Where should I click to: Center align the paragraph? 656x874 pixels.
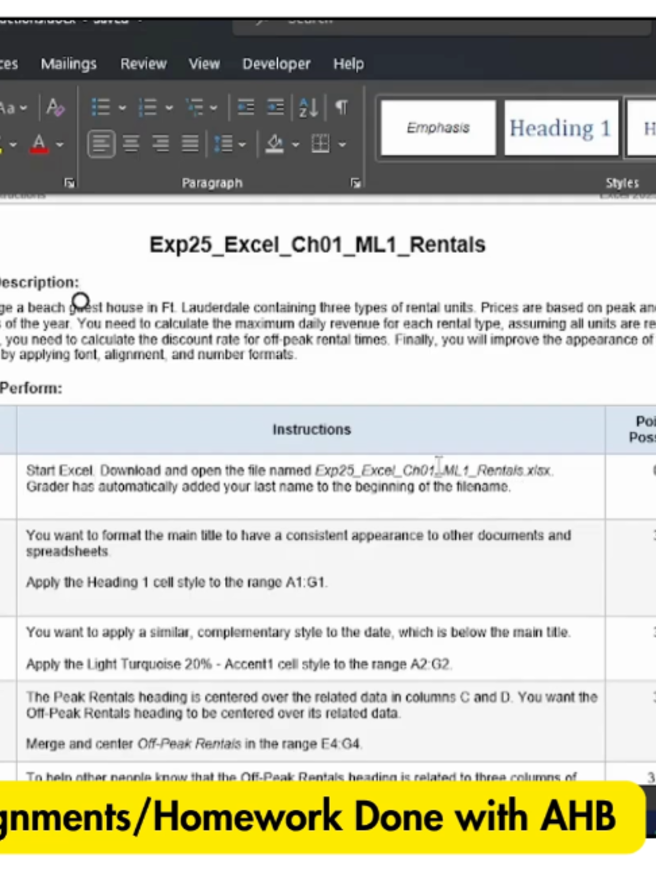pyautogui.click(x=131, y=144)
